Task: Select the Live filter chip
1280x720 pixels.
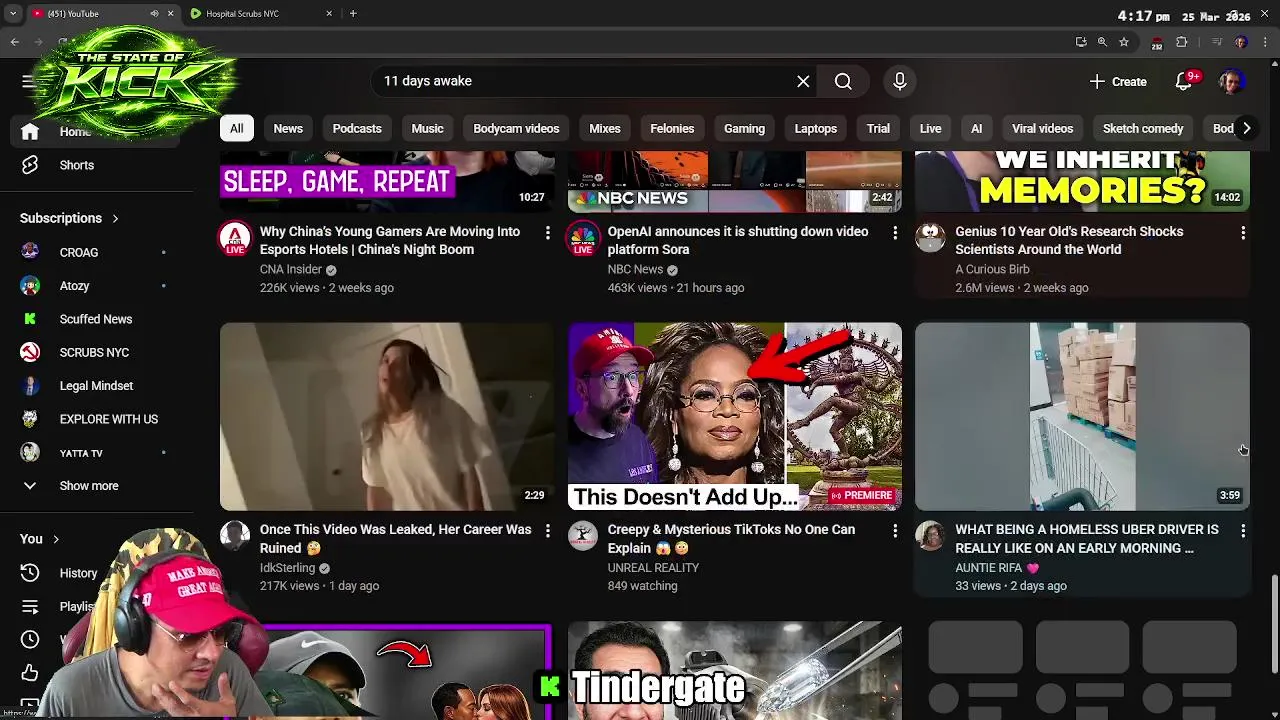Action: pos(931,128)
